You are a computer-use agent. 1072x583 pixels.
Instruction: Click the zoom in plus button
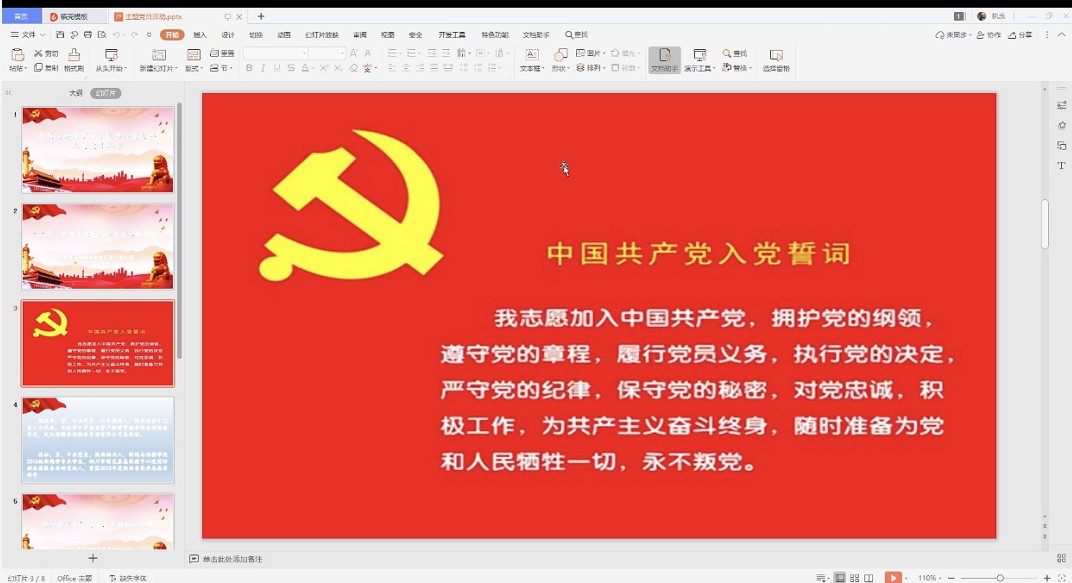pos(1047,578)
